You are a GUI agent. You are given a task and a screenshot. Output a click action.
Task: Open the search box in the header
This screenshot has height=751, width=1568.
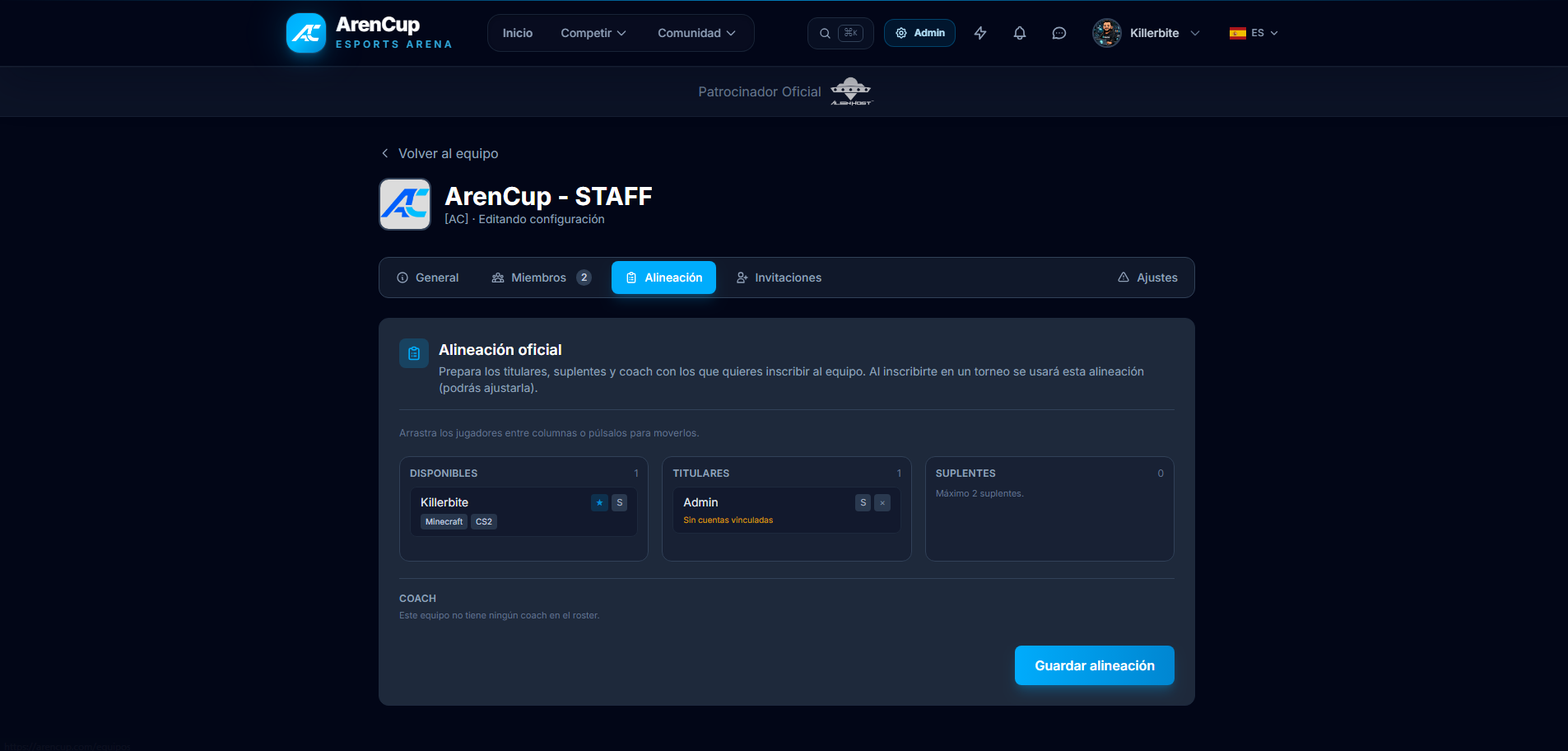(x=840, y=33)
